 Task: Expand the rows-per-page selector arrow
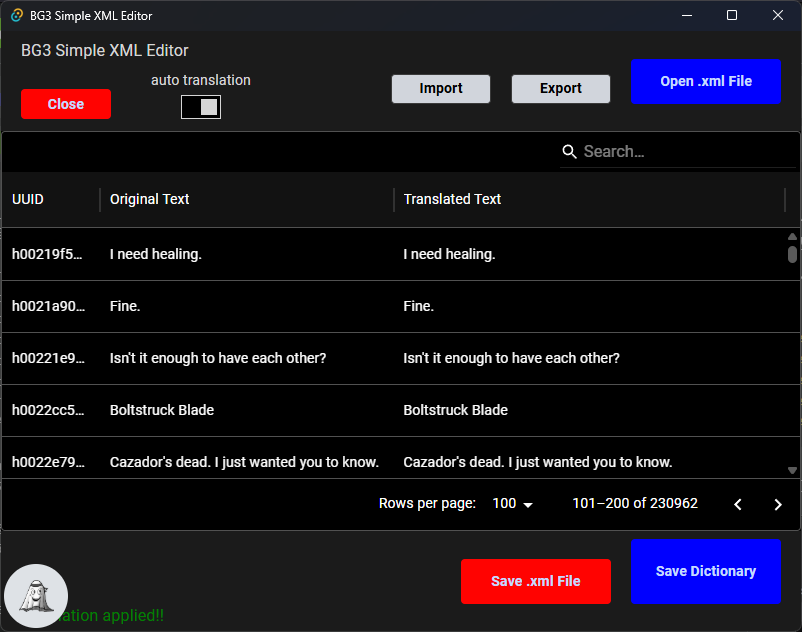click(x=527, y=504)
